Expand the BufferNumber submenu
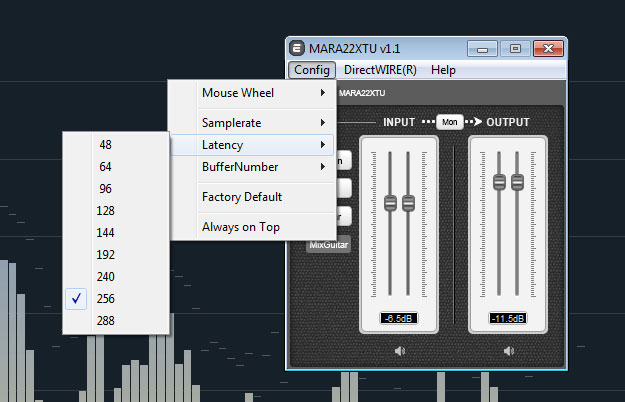 coord(252,167)
